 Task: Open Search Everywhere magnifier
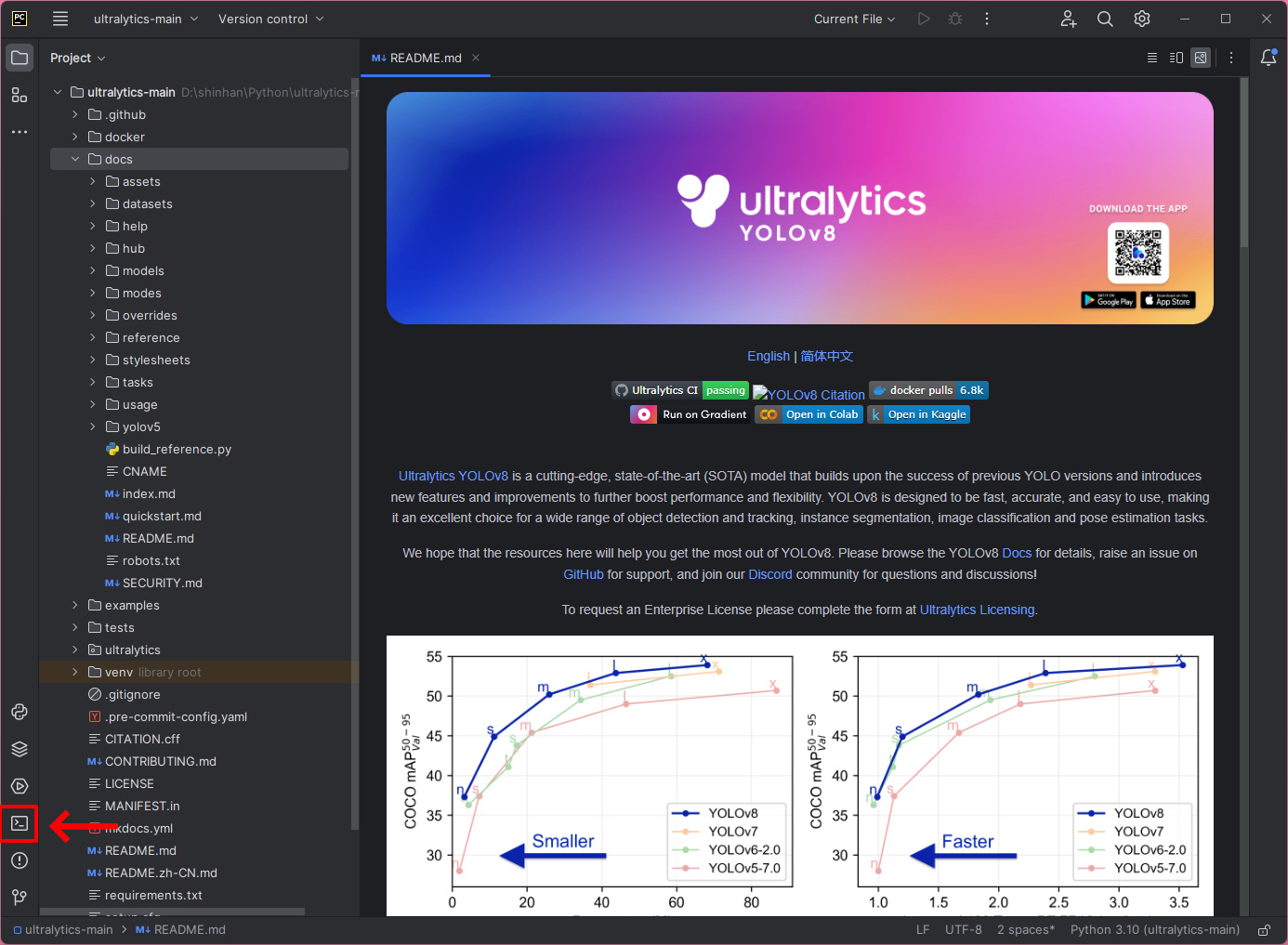click(1105, 19)
